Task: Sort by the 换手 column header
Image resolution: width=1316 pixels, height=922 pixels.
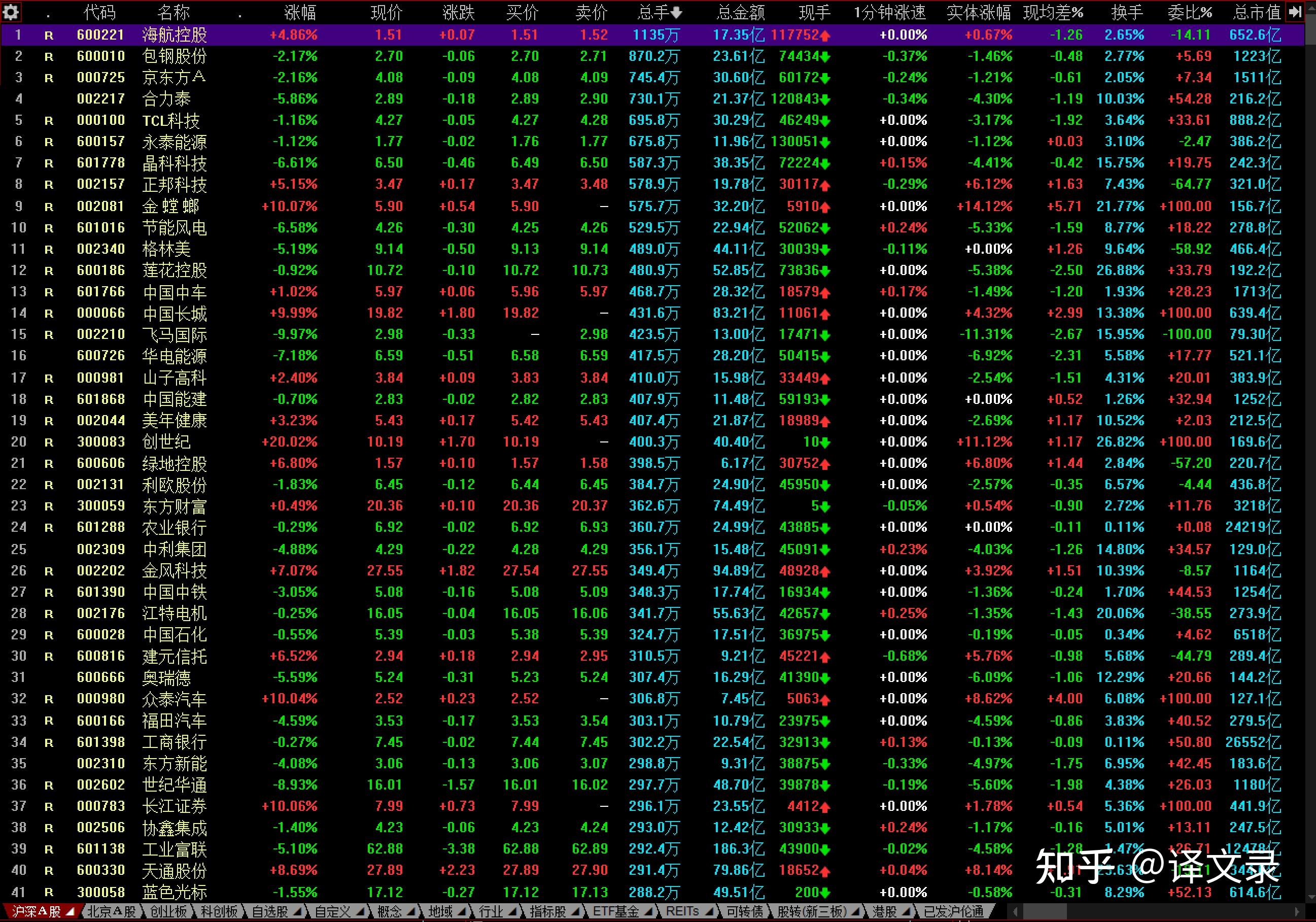Action: pyautogui.click(x=1127, y=12)
